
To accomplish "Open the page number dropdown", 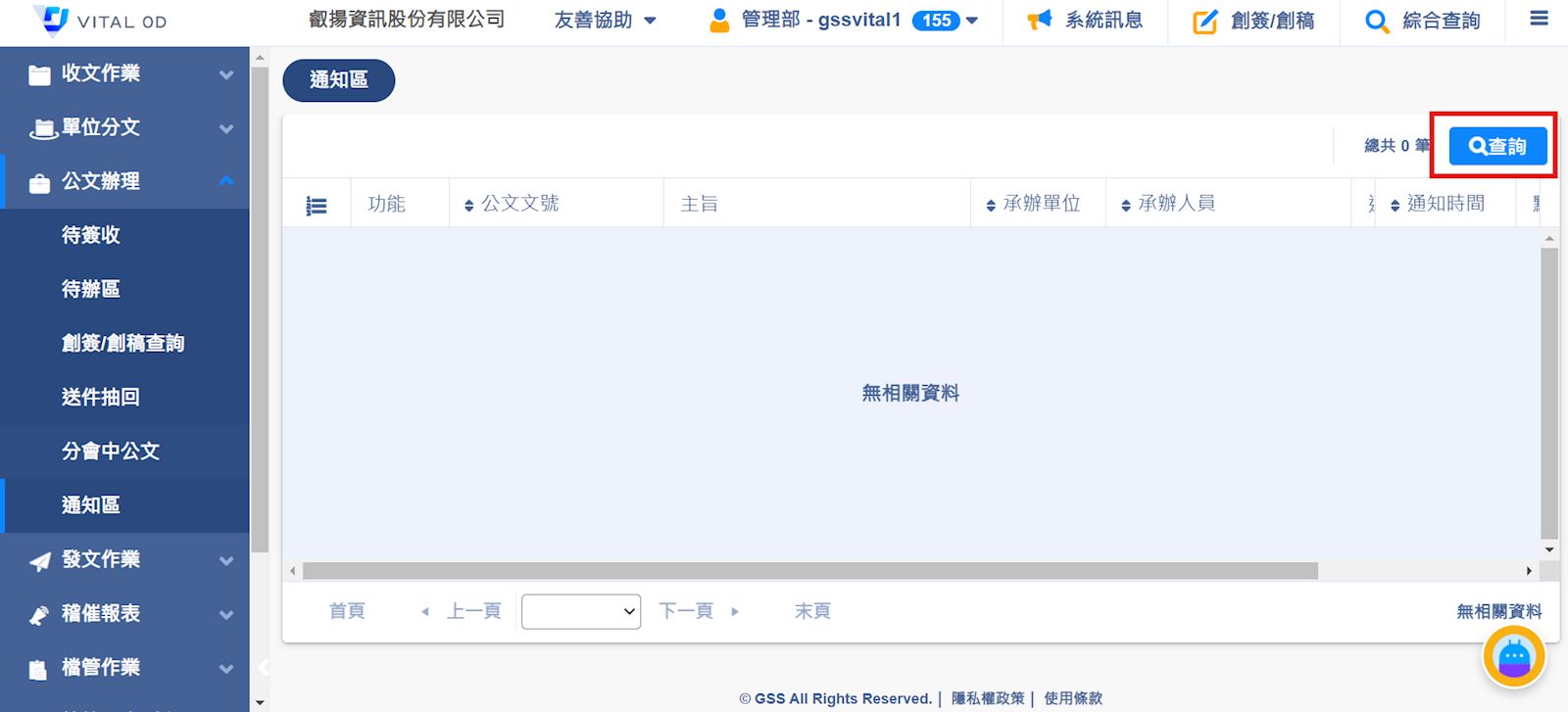I will click(581, 611).
